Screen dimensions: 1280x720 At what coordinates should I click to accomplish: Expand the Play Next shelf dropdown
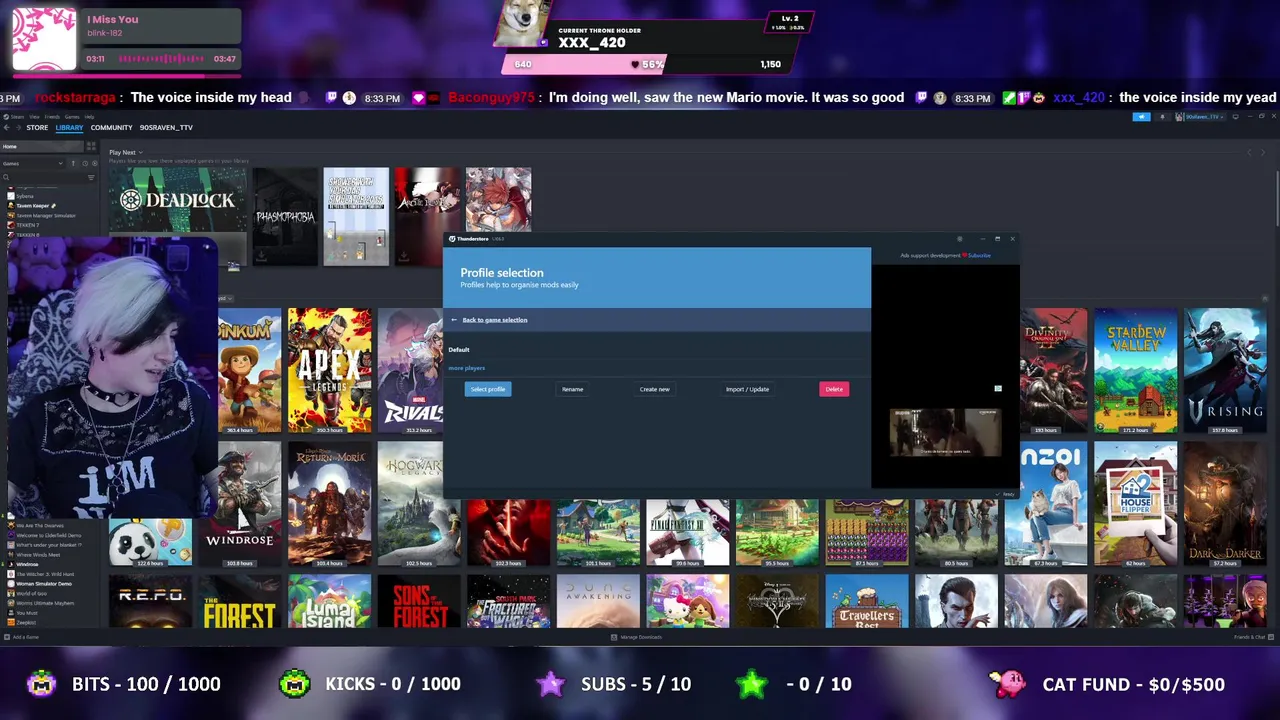click(141, 152)
